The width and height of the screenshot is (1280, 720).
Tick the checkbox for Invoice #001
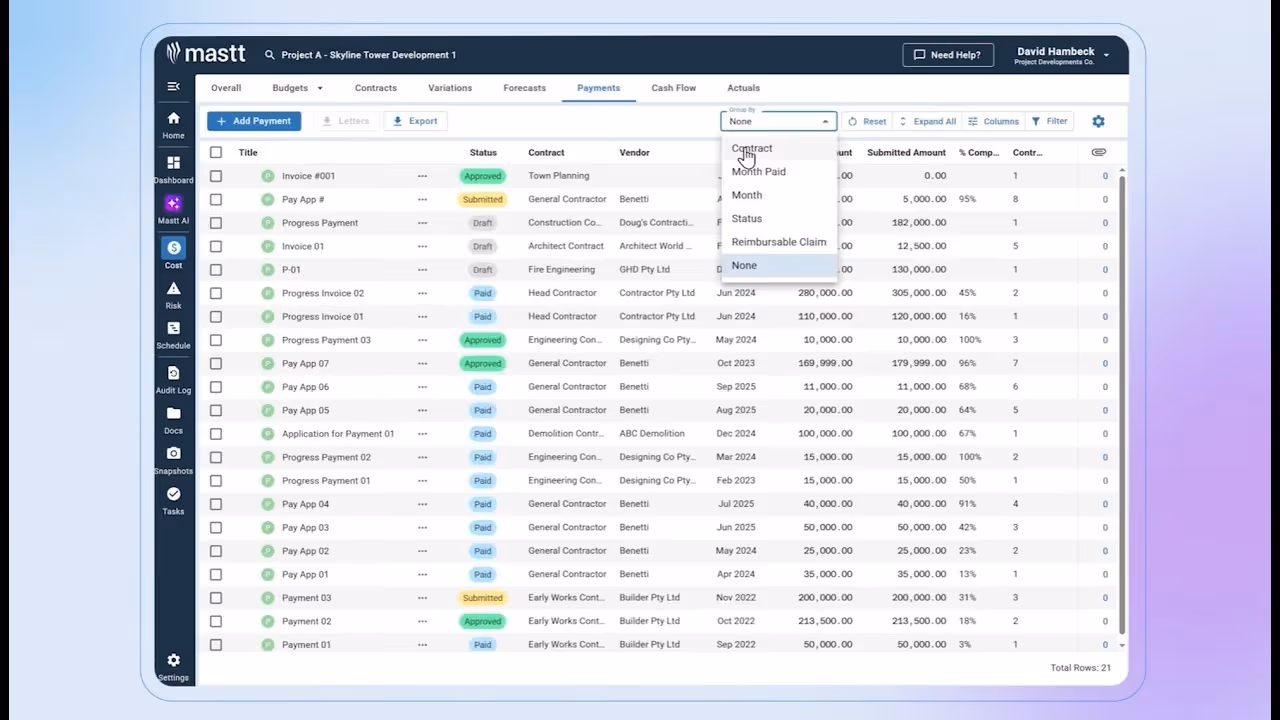pos(215,175)
